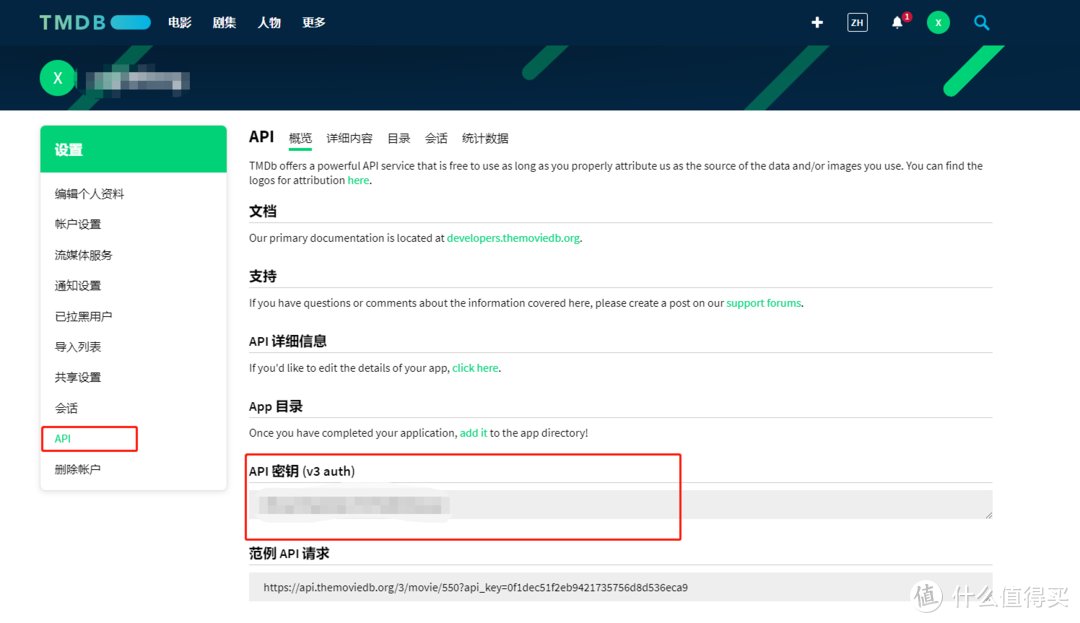Switch to the 概览 tab

click(x=300, y=138)
